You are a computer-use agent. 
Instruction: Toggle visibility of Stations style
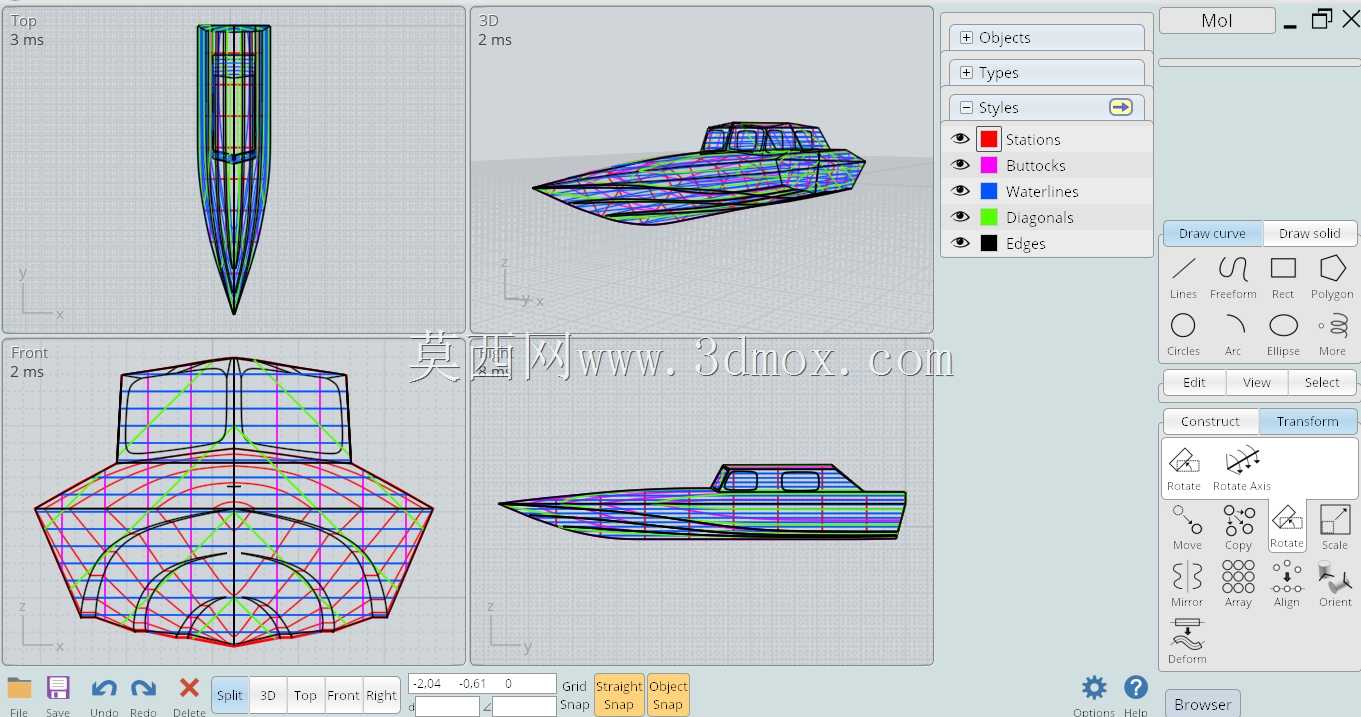pyautogui.click(x=961, y=139)
